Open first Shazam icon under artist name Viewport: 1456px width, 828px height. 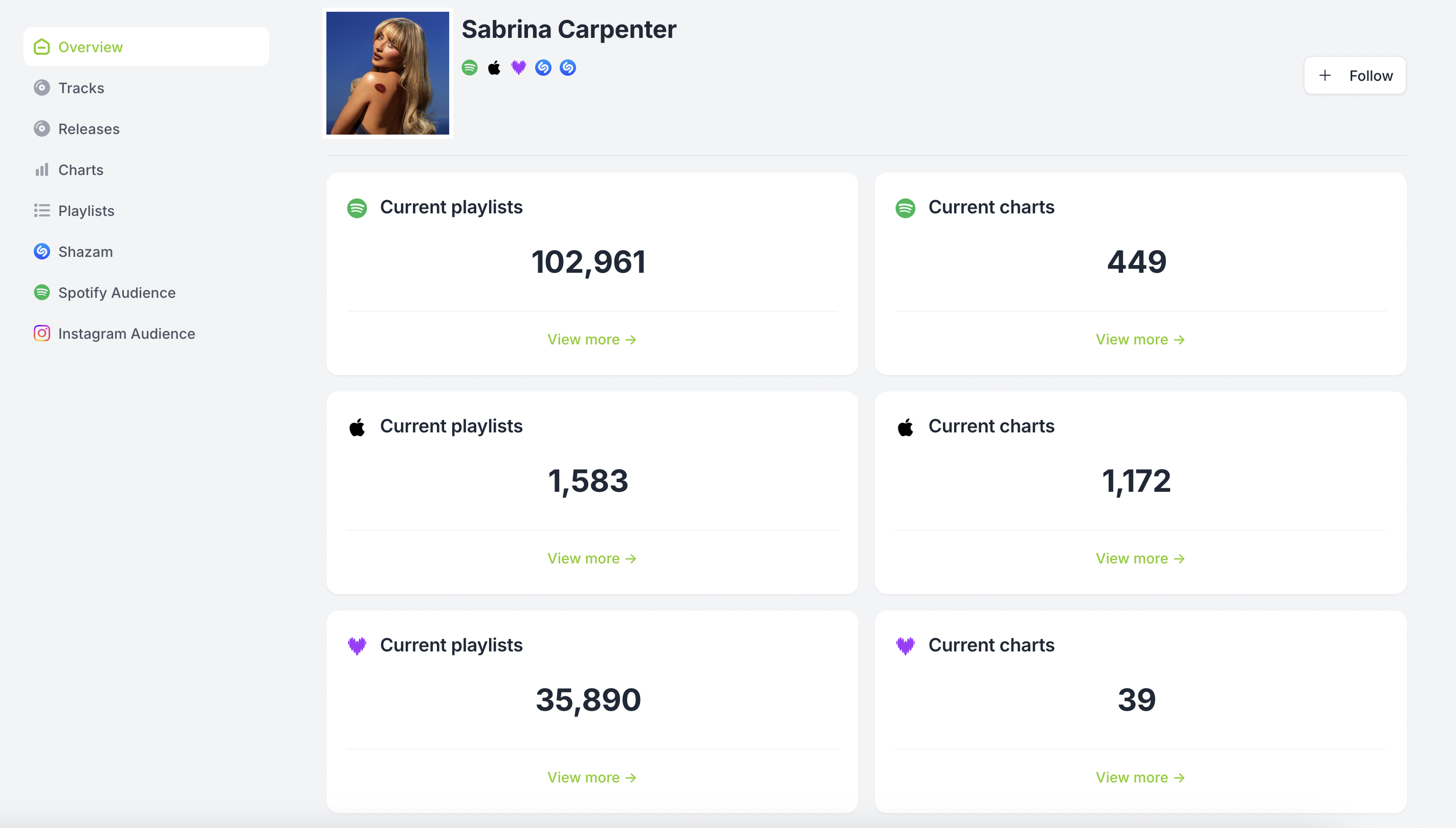(x=543, y=68)
